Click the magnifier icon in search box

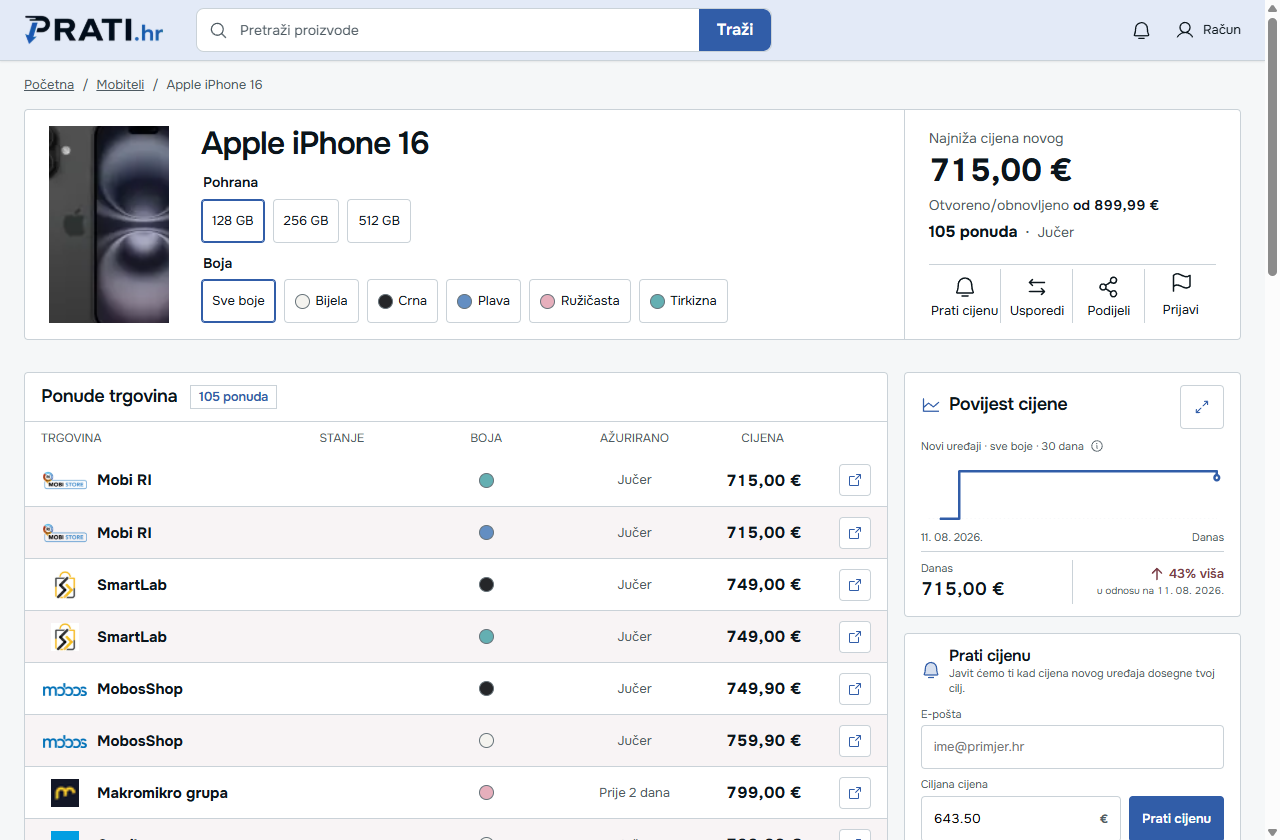coord(218,30)
